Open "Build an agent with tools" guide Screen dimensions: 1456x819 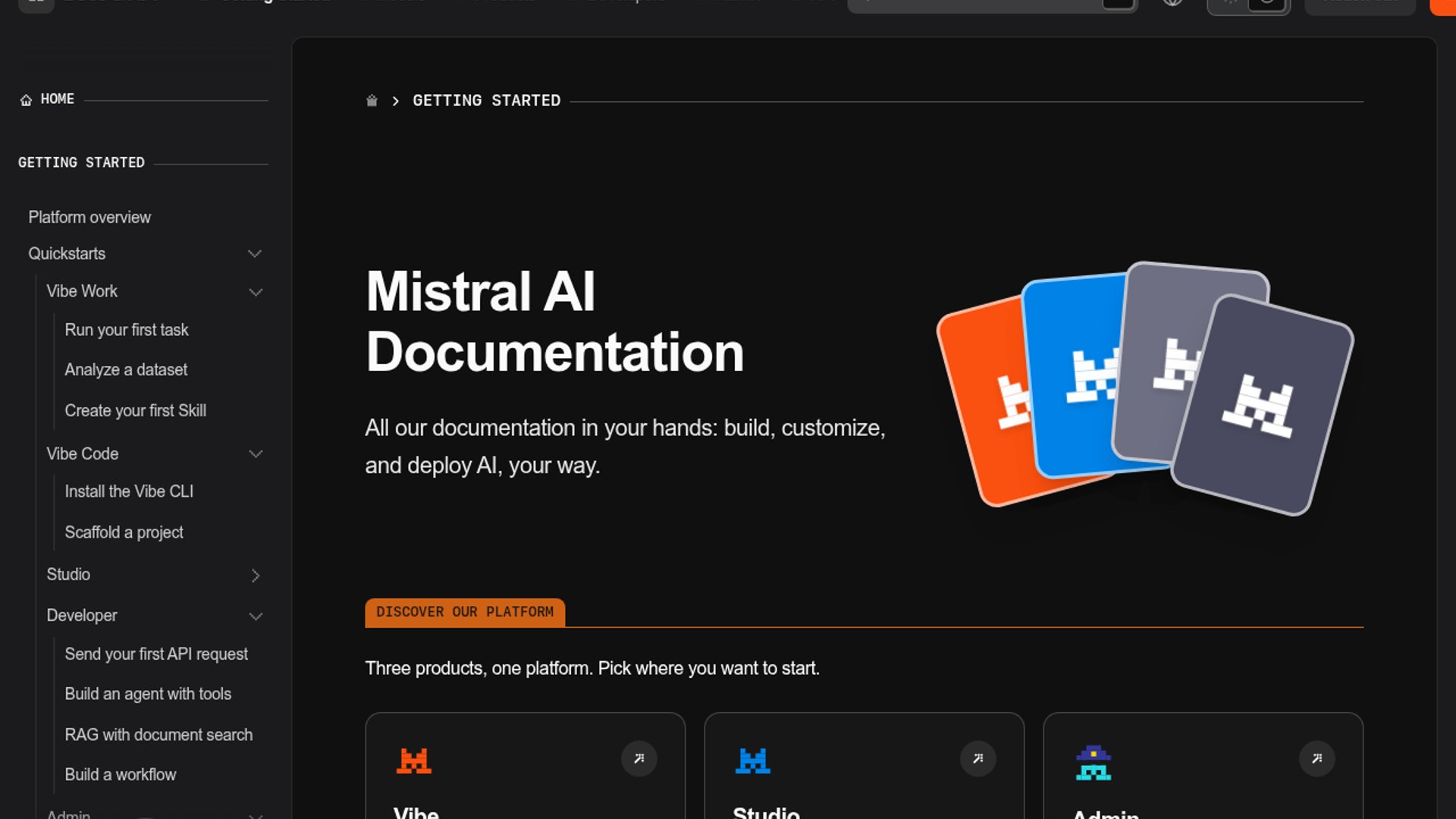point(148,695)
